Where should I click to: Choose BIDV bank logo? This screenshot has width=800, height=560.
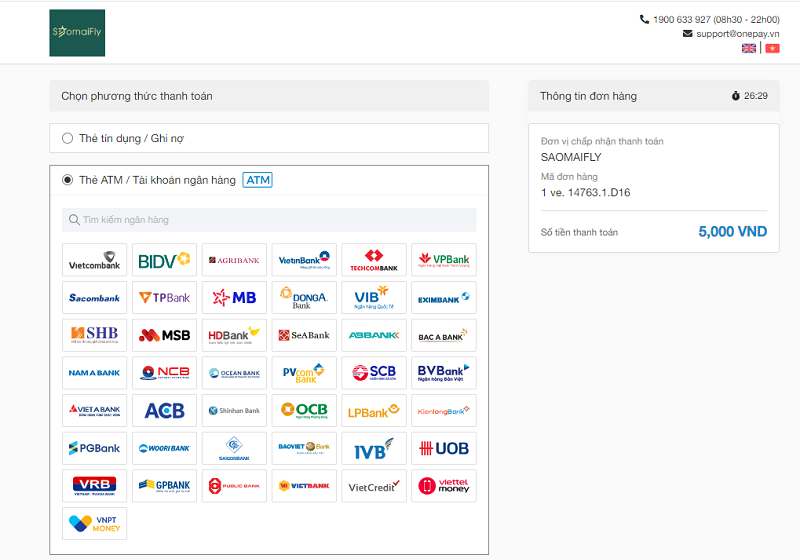click(x=164, y=260)
